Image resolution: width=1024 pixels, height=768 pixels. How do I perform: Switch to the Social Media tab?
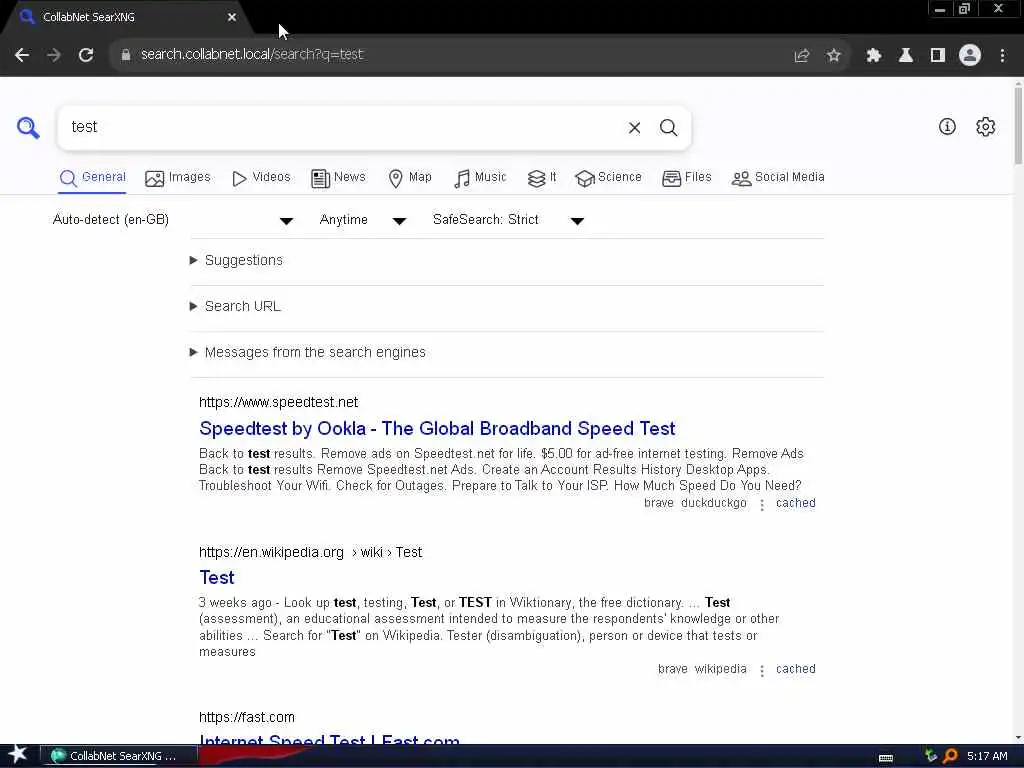(778, 178)
